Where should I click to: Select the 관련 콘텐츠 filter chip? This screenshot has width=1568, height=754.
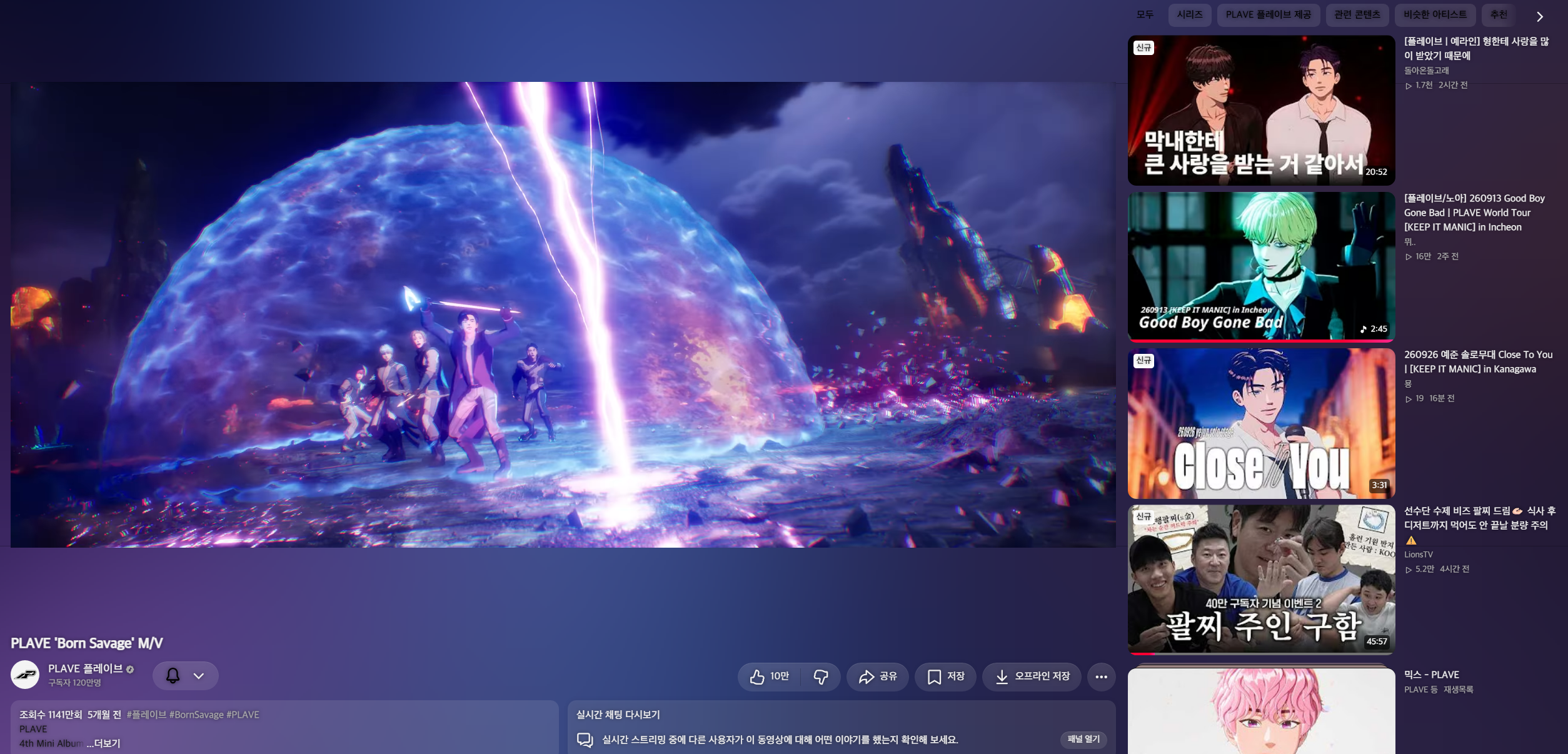1357,14
